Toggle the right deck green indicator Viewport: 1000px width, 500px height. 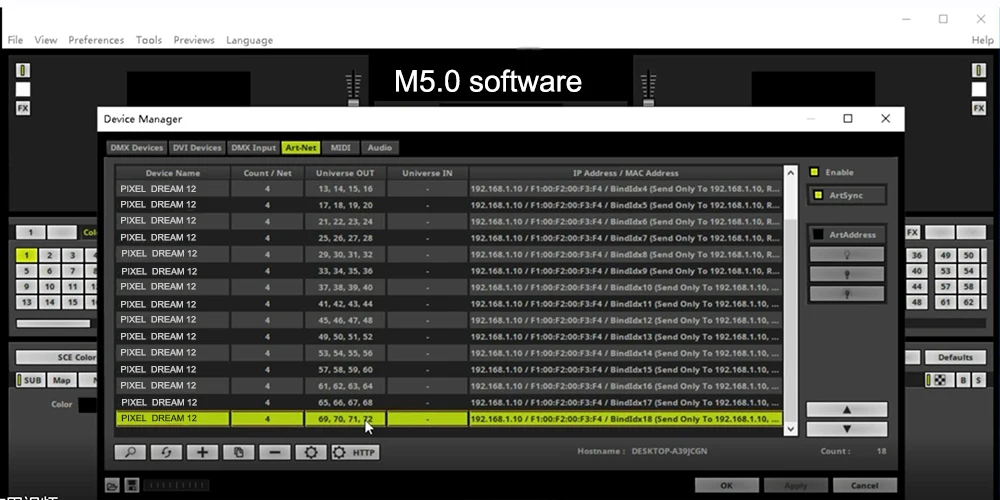[979, 70]
